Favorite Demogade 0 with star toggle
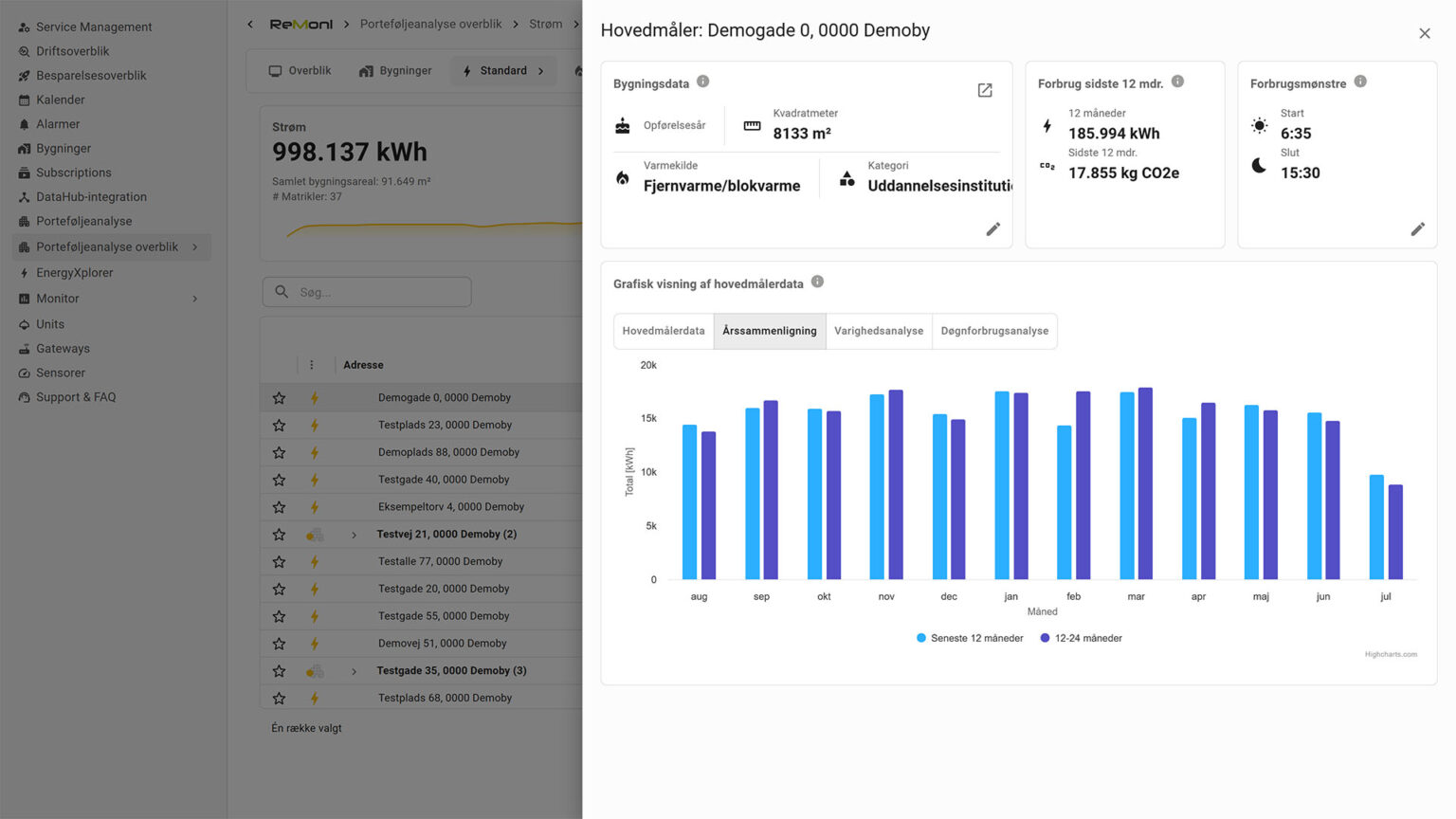The height and width of the screenshot is (819, 1456). pyautogui.click(x=279, y=398)
